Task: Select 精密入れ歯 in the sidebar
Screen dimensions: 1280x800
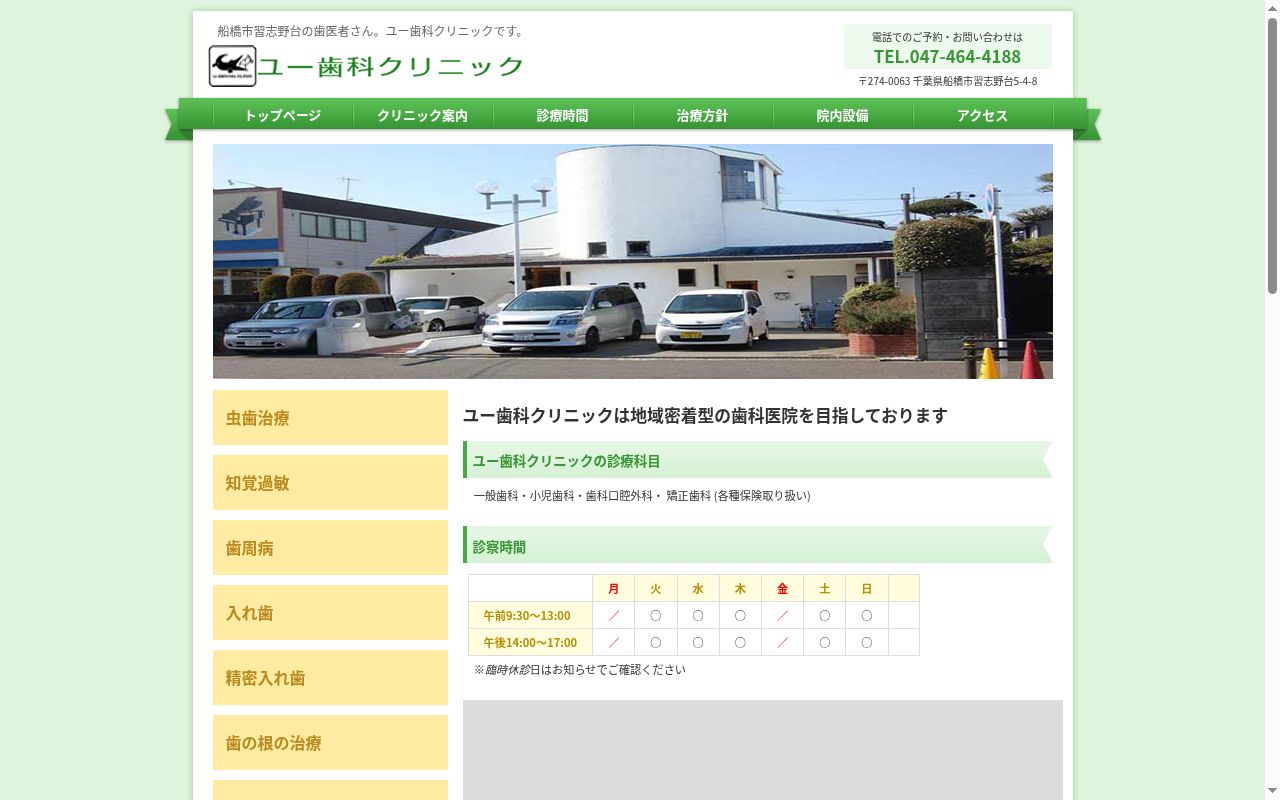Action: (x=330, y=678)
